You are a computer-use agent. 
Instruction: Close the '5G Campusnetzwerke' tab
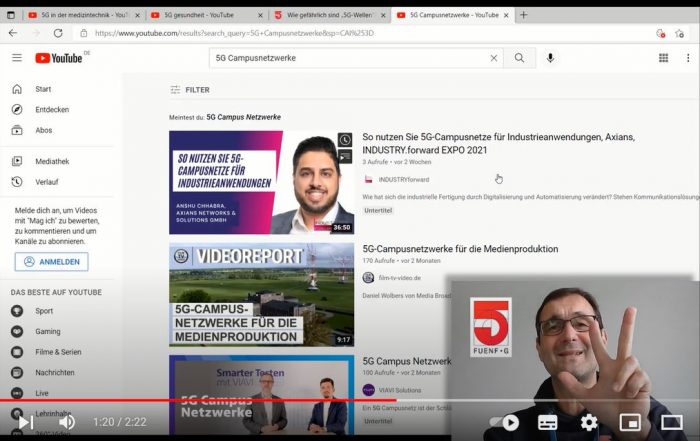click(506, 15)
